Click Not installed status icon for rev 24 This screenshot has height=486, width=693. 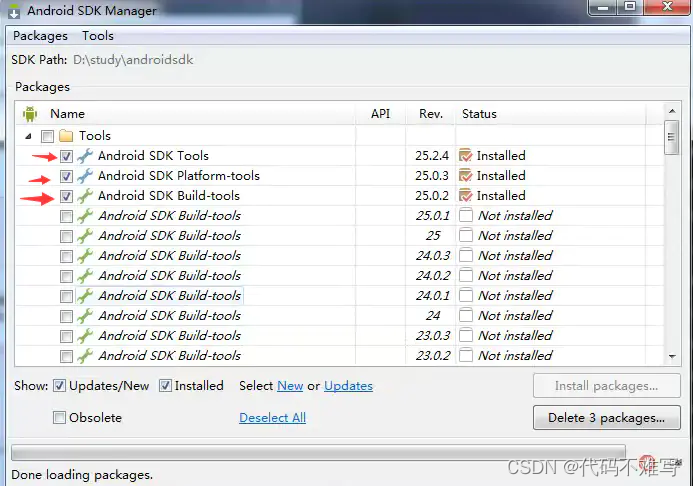click(x=465, y=315)
